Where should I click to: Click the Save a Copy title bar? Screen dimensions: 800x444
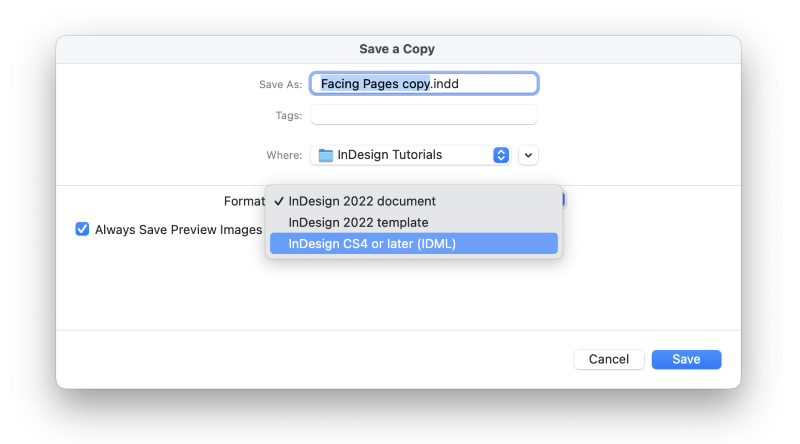point(398,50)
